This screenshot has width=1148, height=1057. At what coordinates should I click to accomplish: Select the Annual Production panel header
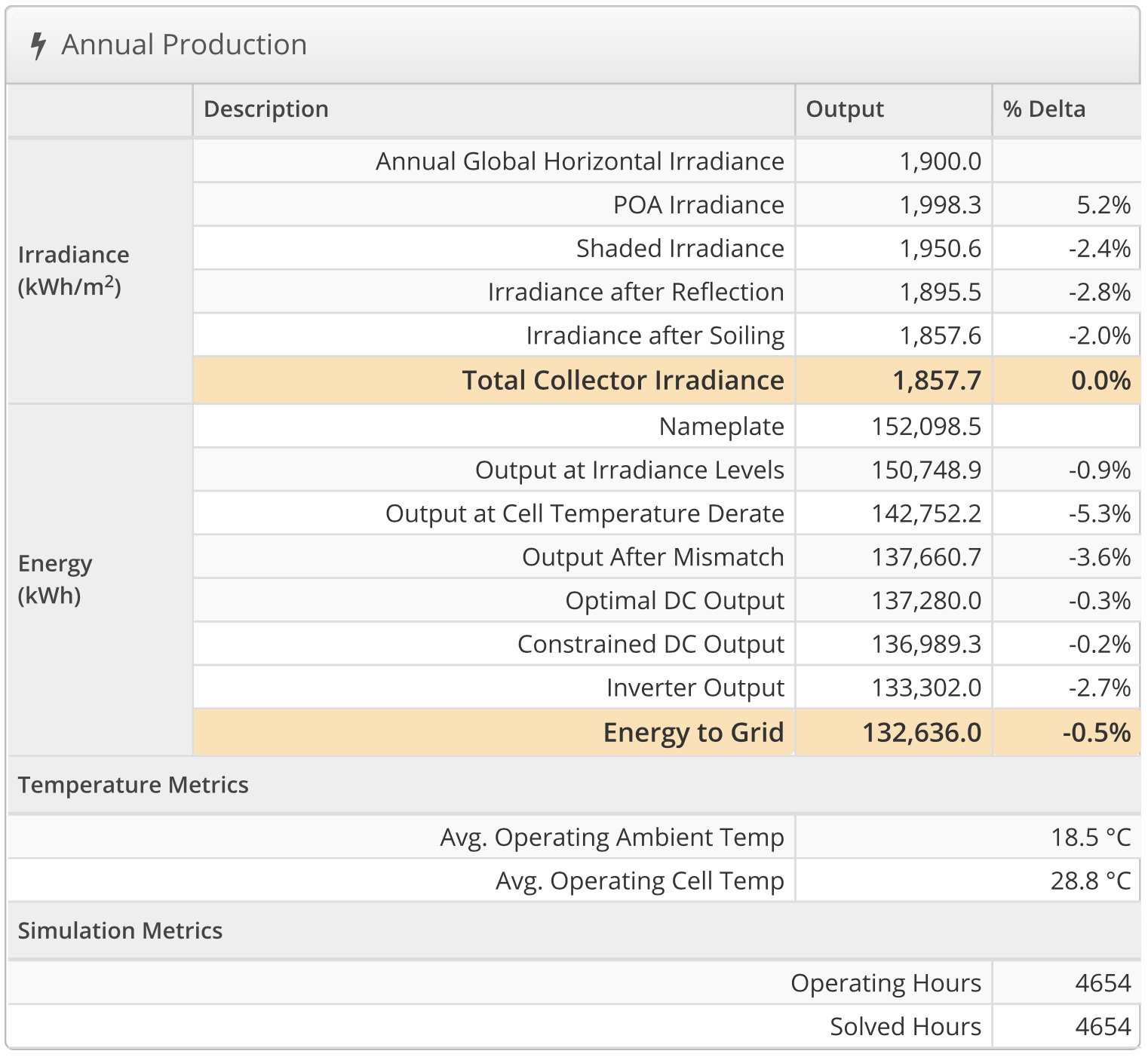click(185, 45)
